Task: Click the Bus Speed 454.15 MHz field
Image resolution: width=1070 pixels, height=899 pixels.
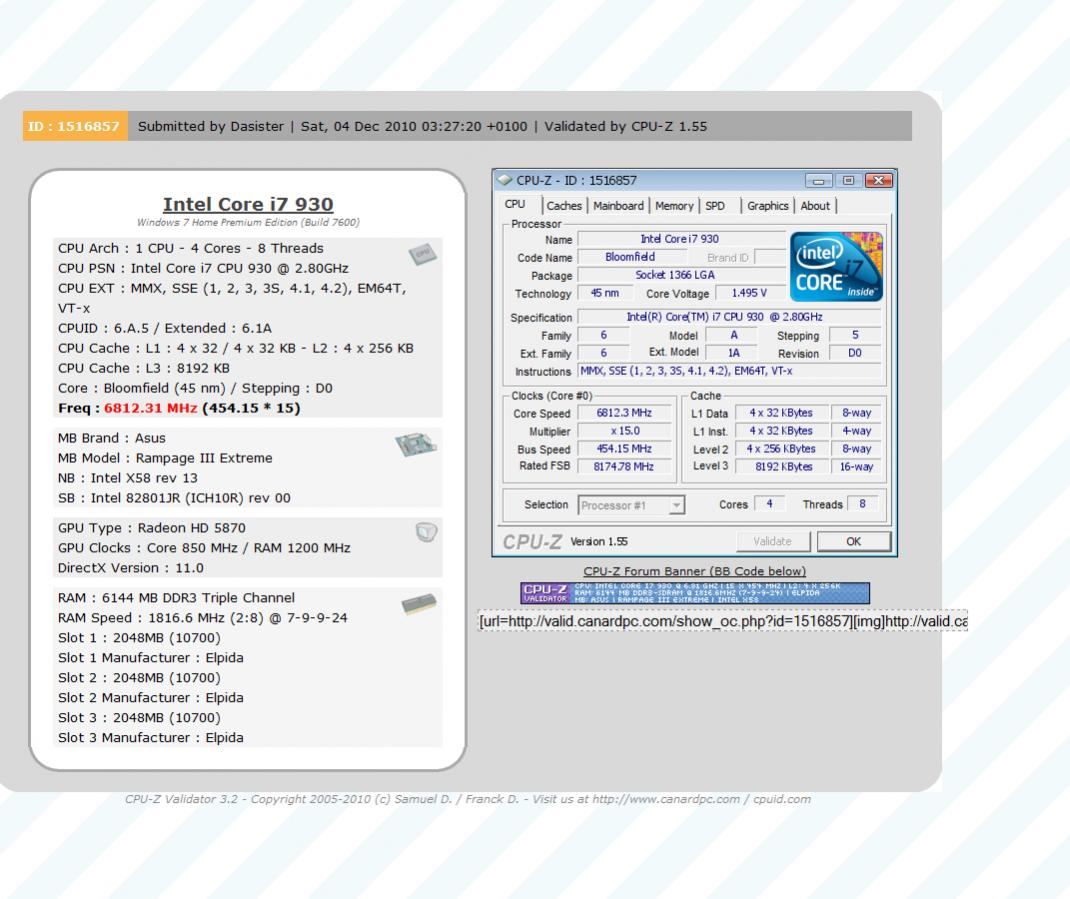Action: (x=624, y=448)
